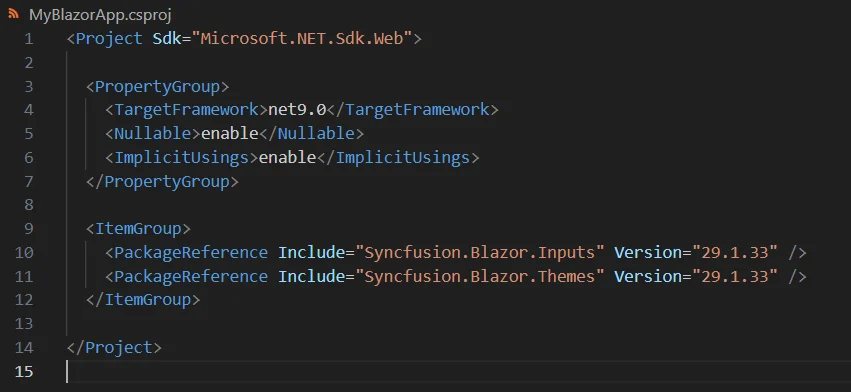
Task: Click the Include attribute on line 11
Action: click(312, 276)
